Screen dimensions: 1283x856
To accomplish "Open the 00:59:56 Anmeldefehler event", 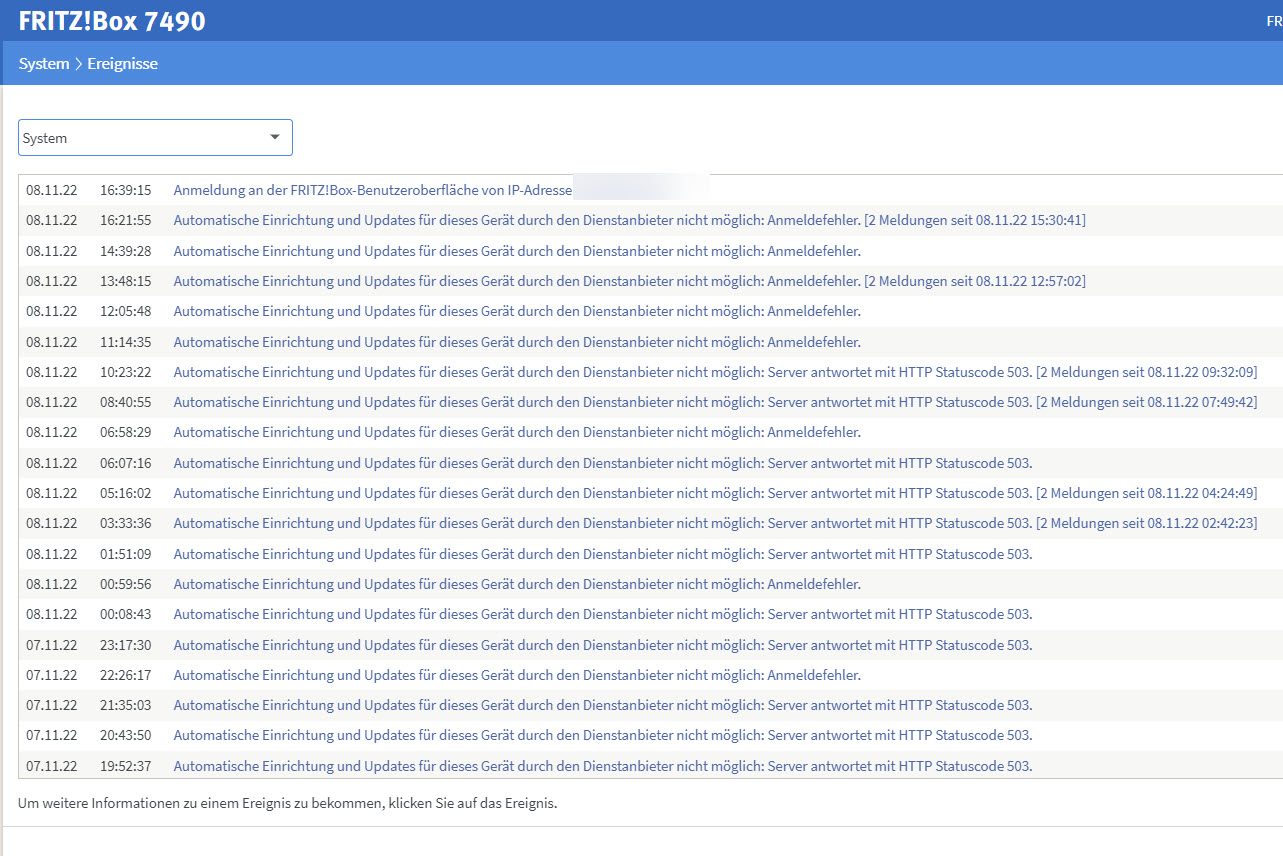I will click(517, 584).
